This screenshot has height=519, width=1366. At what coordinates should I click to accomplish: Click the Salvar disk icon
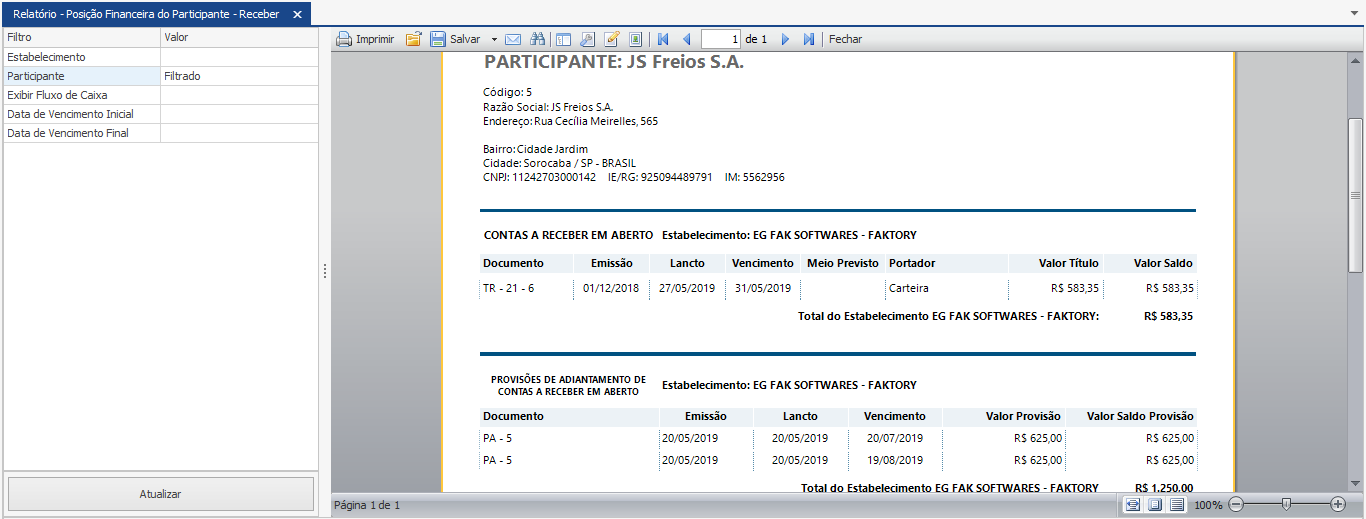click(x=438, y=39)
